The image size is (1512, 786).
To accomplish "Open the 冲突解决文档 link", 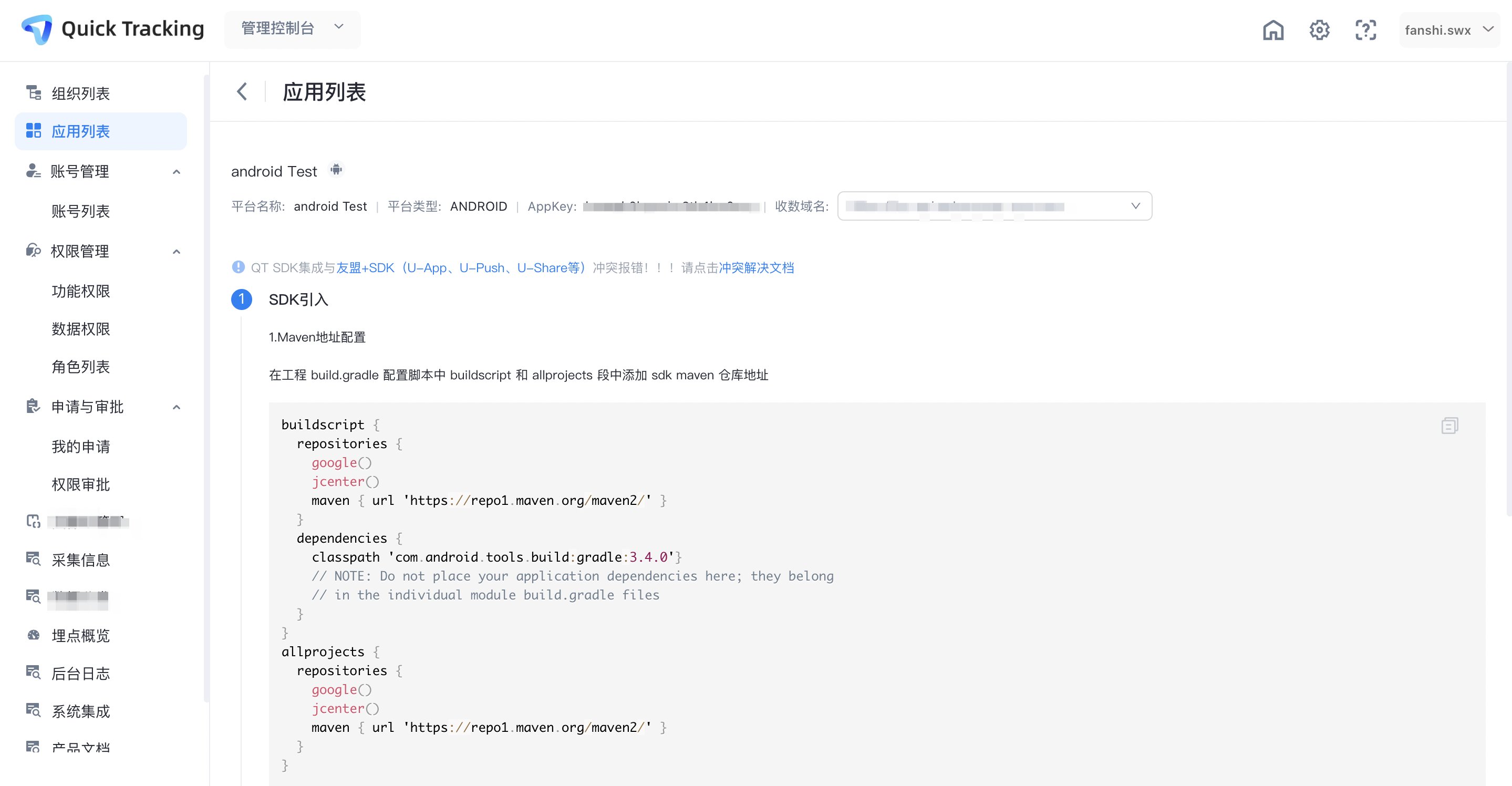I will 756,267.
